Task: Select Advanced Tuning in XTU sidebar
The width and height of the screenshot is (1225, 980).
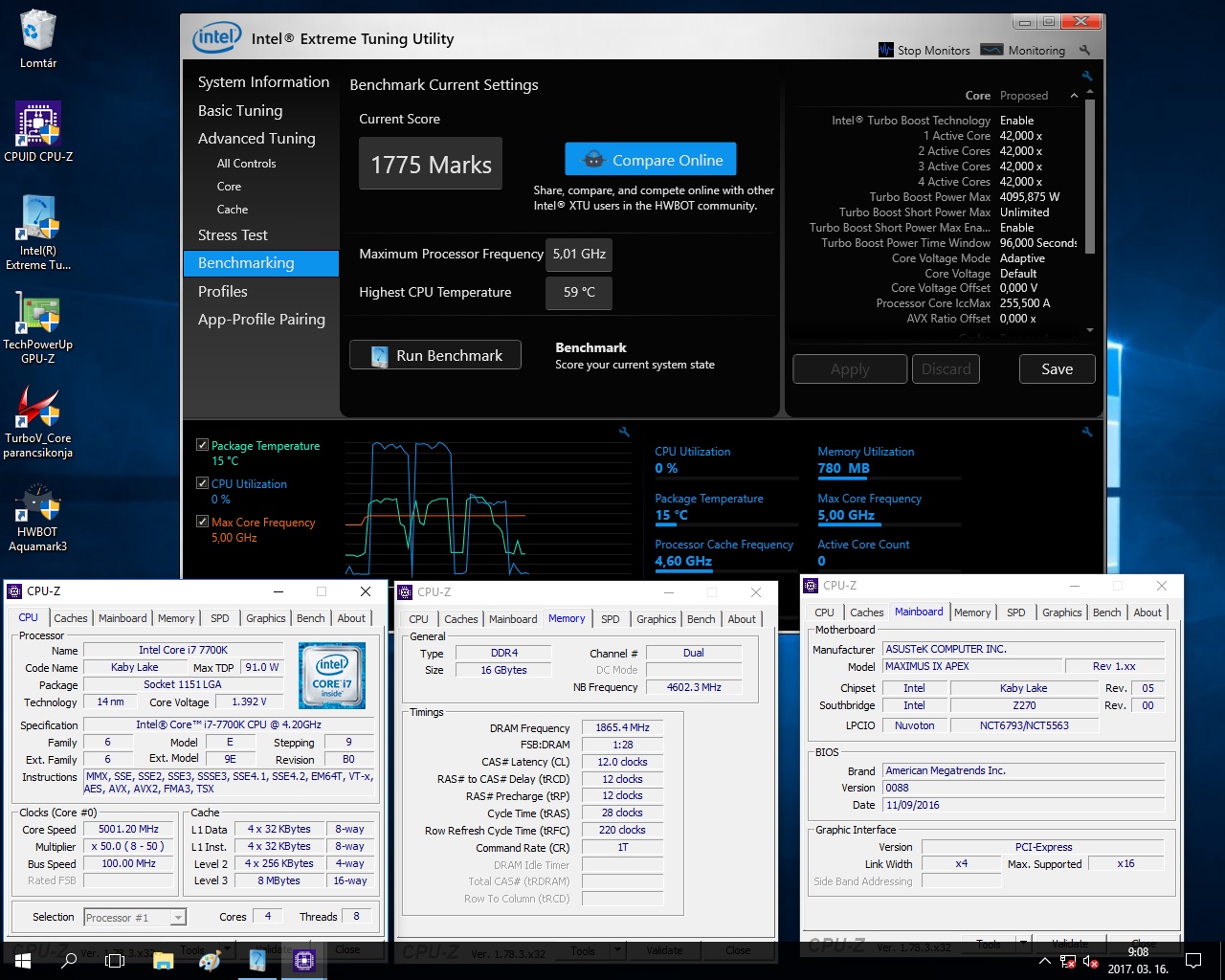Action: coord(256,139)
